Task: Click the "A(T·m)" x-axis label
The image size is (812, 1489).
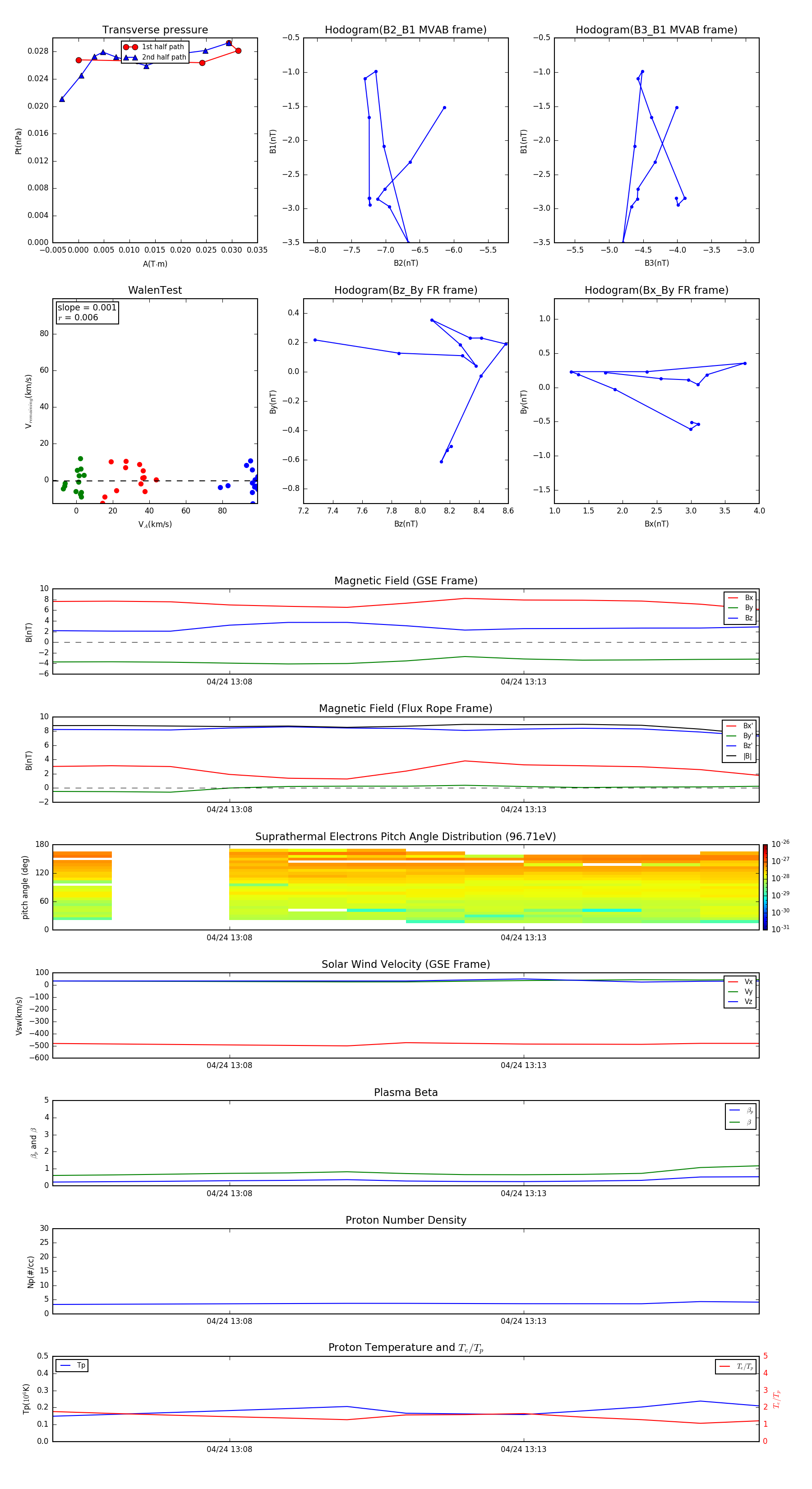Action: click(155, 264)
